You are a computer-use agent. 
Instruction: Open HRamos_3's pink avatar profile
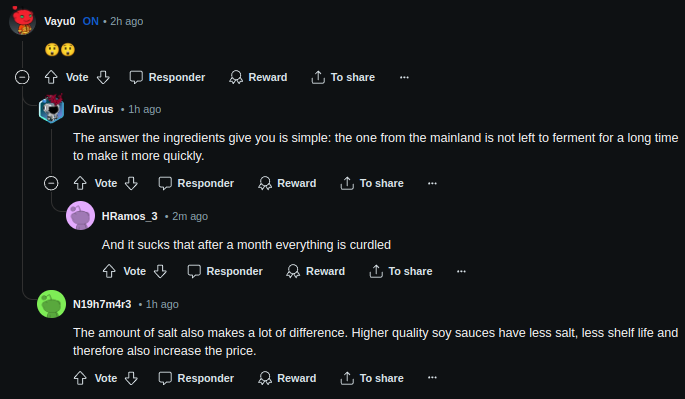click(x=80, y=215)
